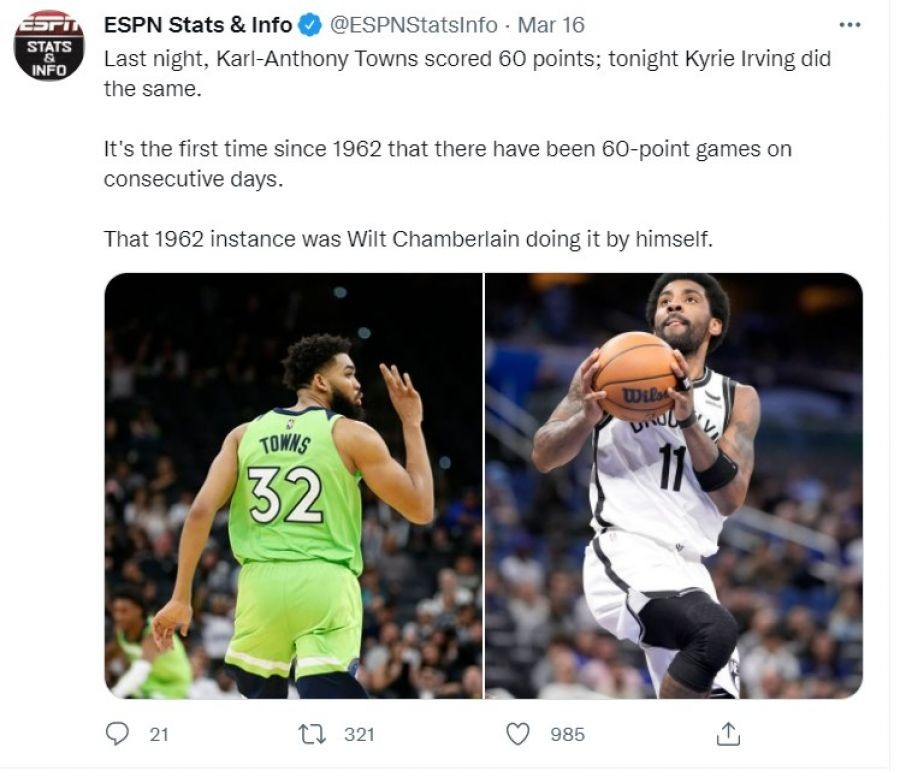Screen dimensions: 900x771
Task: Click the reply speech bubble icon
Action: tap(118, 734)
